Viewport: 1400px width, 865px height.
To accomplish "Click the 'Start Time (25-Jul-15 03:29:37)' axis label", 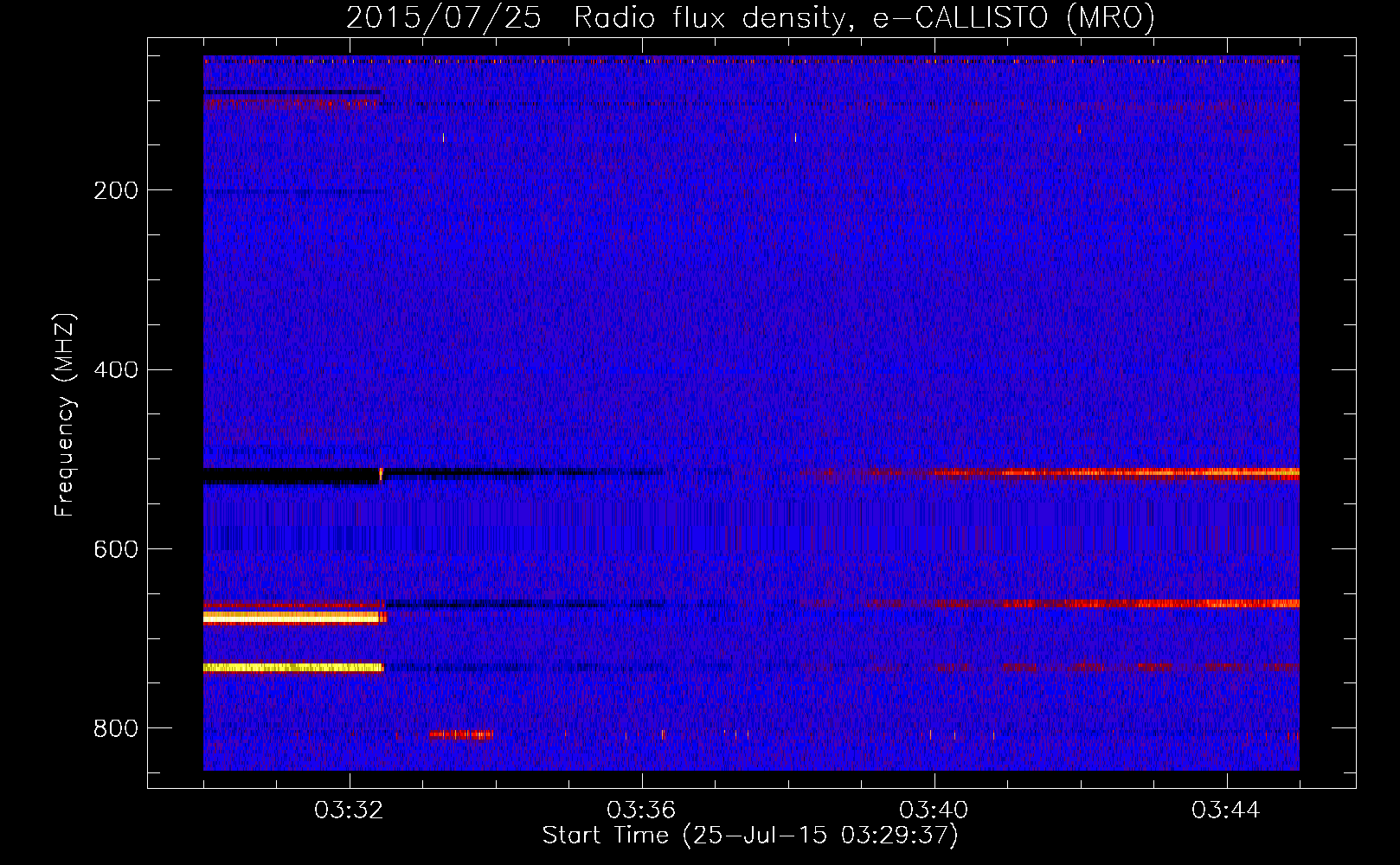I will tap(750, 836).
